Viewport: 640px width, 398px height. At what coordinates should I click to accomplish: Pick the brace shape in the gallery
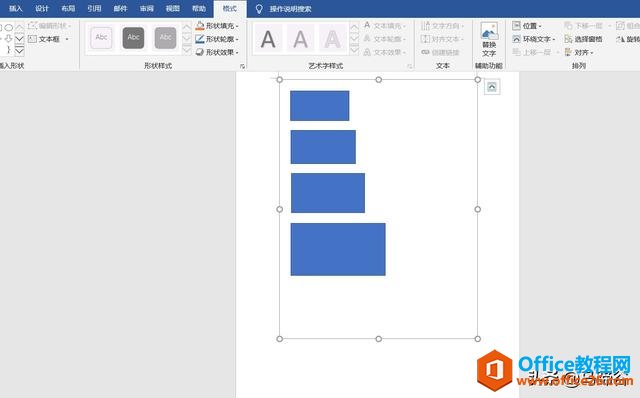click(9, 50)
